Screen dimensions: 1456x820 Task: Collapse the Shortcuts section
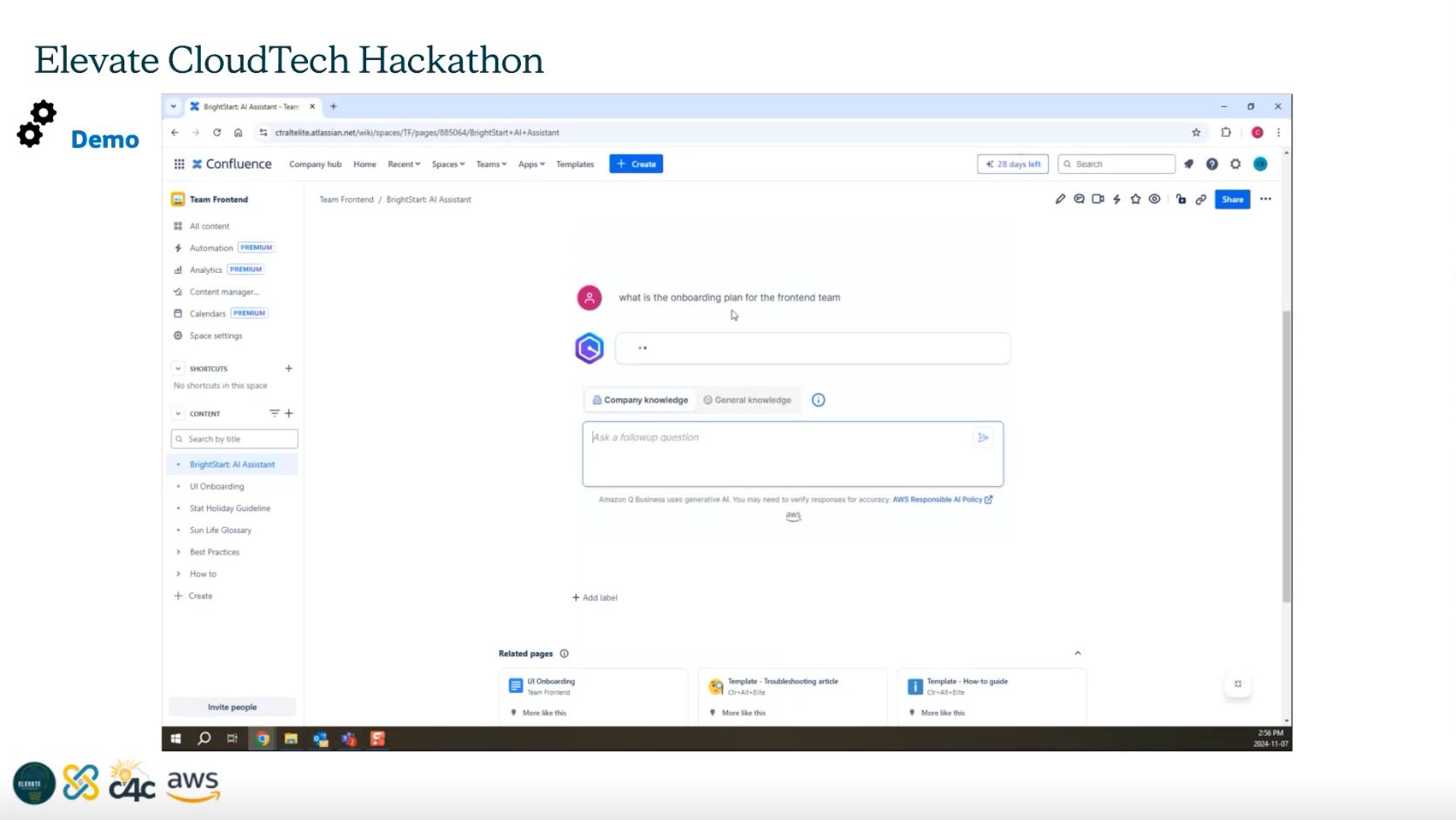(x=178, y=369)
